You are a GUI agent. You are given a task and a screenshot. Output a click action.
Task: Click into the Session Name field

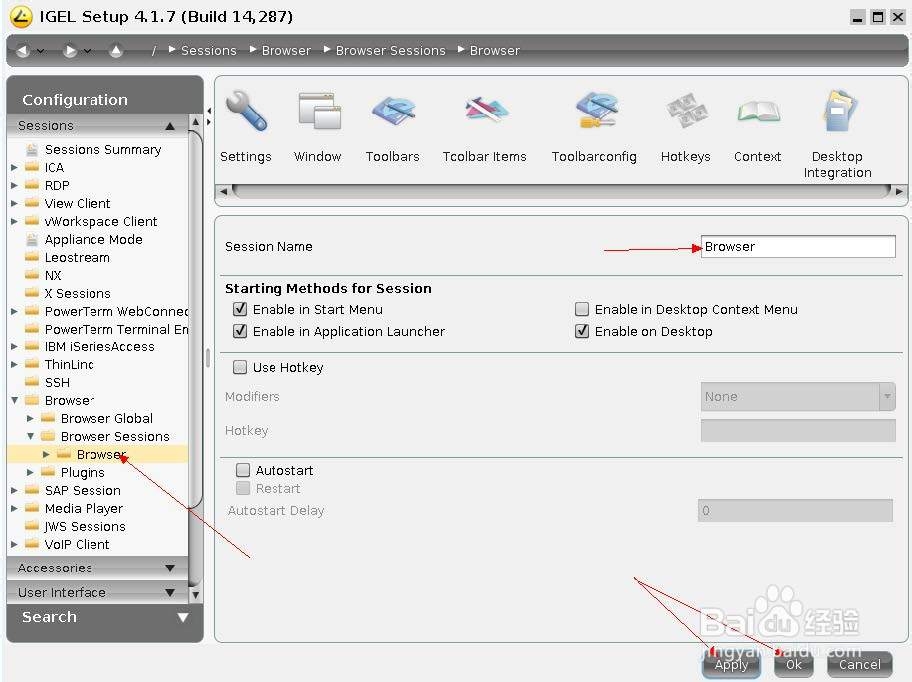pos(797,246)
